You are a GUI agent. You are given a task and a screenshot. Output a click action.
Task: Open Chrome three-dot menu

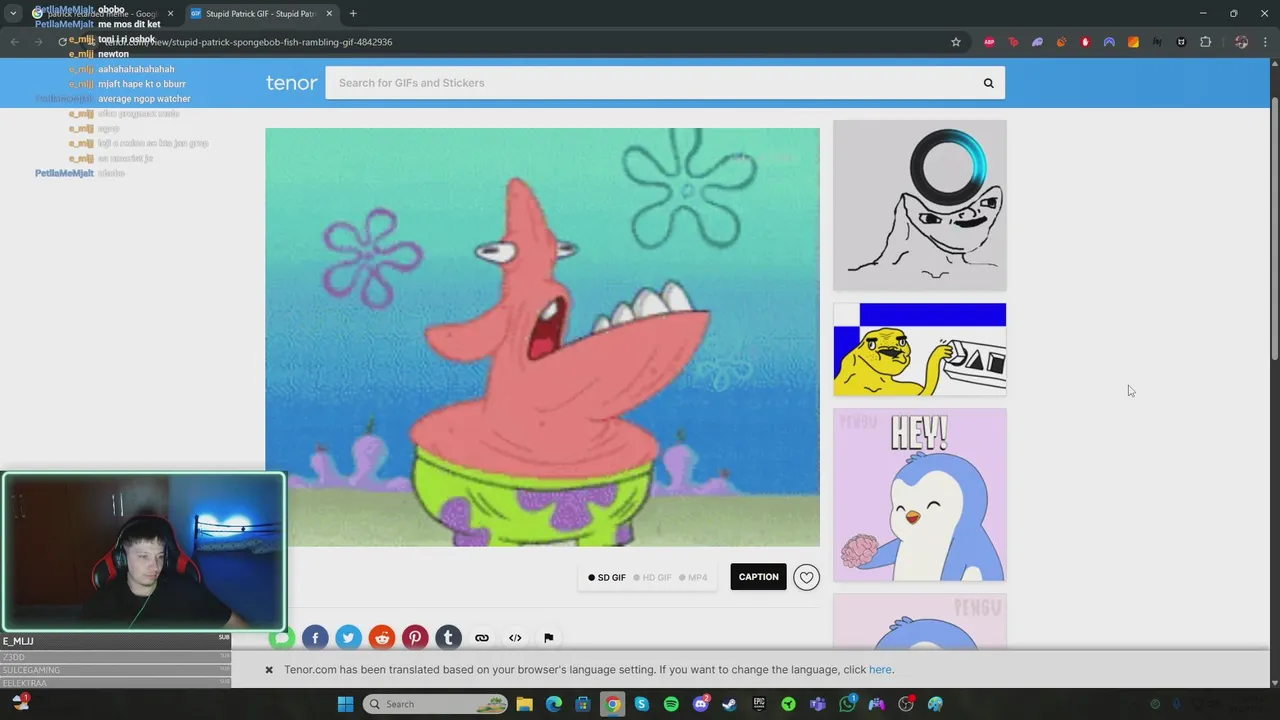[1266, 42]
